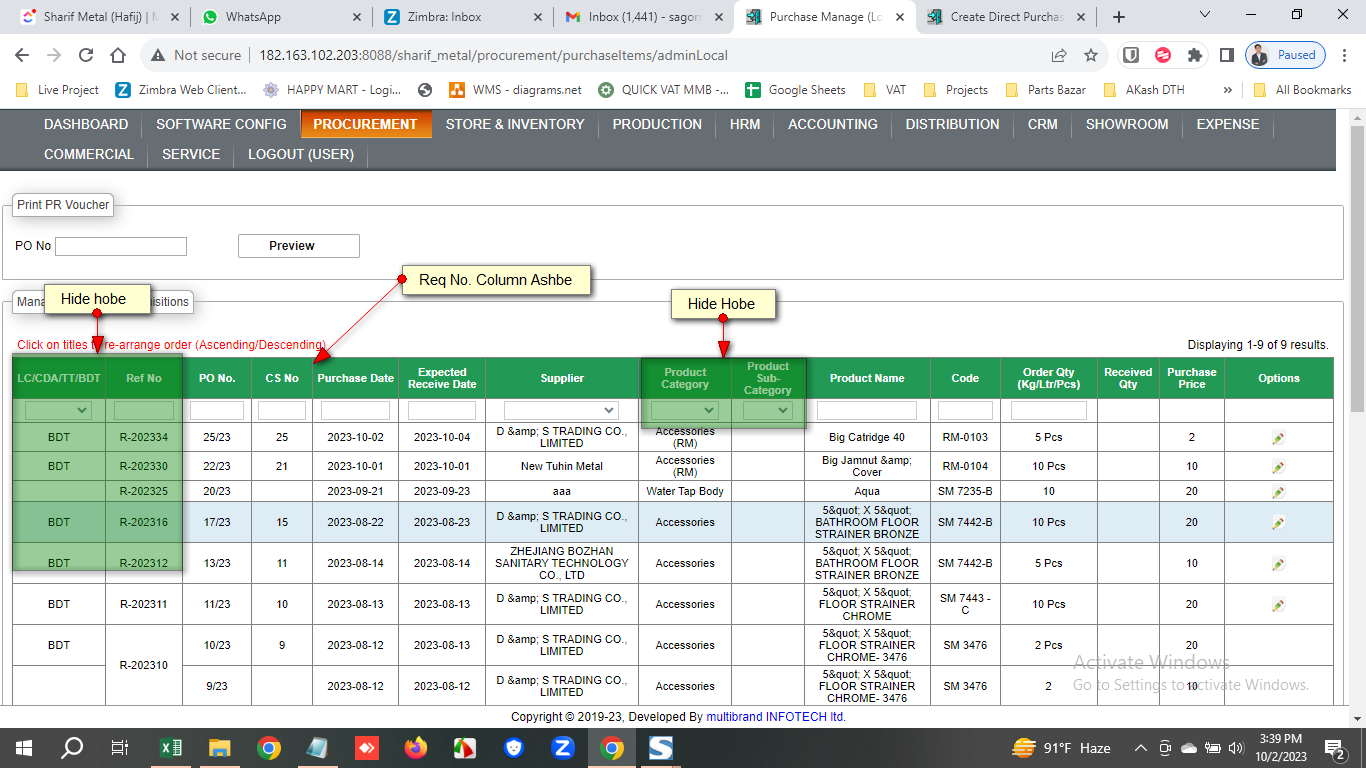The image size is (1366, 768).
Task: Bookmark this page with star icon
Action: [1091, 56]
